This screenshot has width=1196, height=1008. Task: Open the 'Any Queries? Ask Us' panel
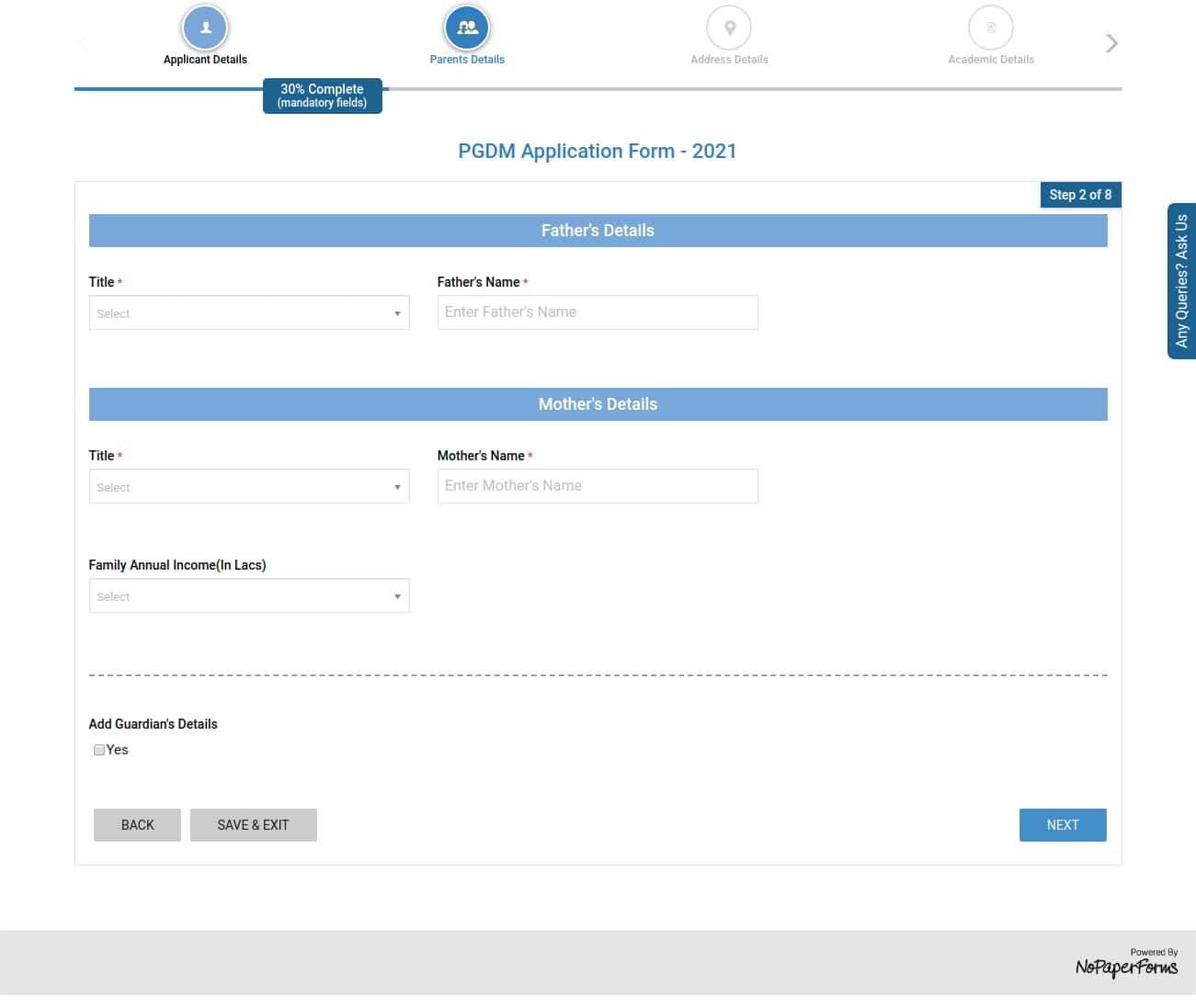(1182, 282)
